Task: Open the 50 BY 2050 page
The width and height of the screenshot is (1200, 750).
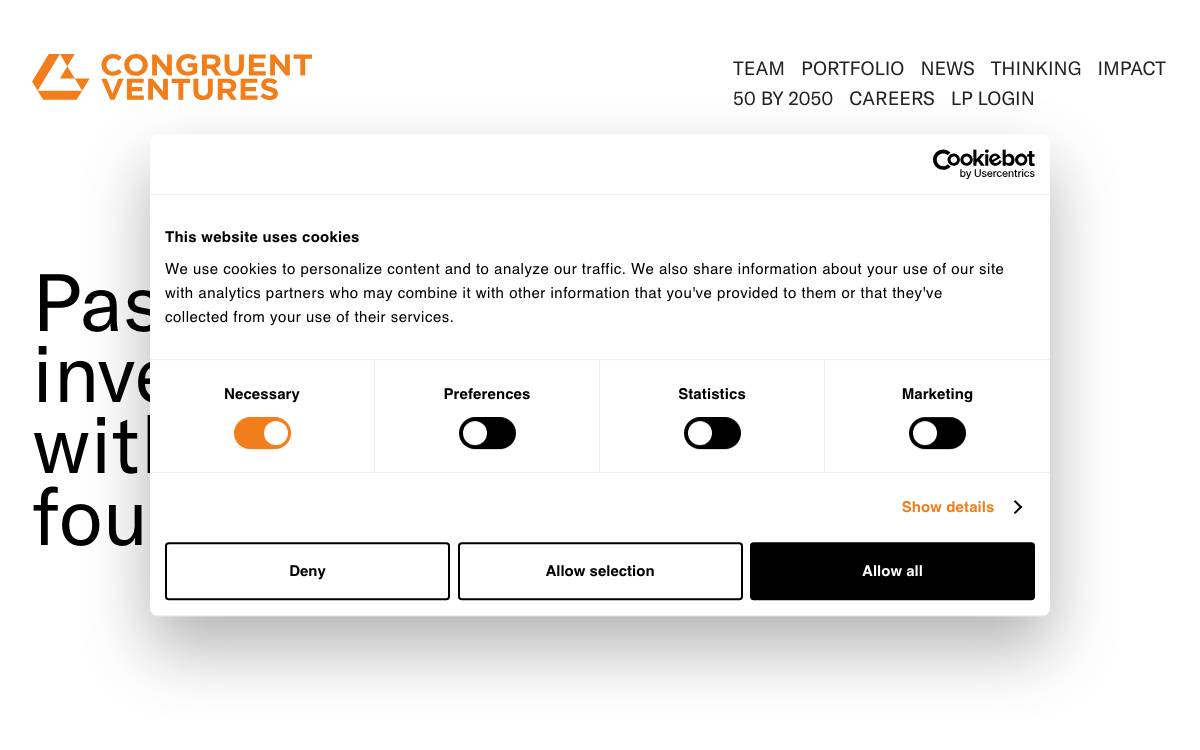Action: point(783,99)
